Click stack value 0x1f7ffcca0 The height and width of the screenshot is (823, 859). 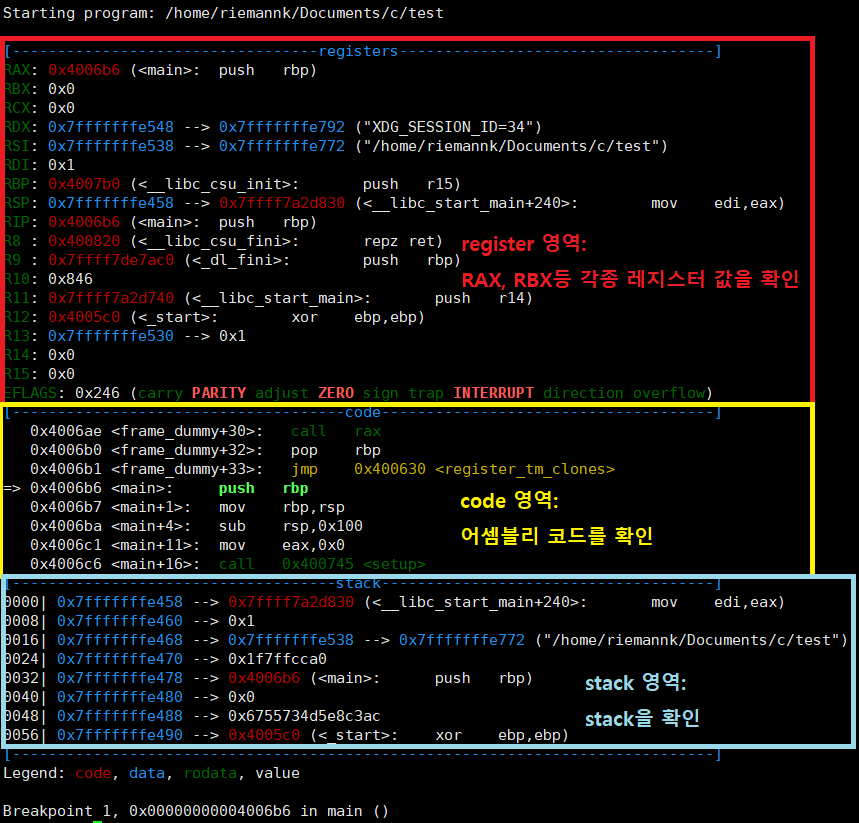coord(277,659)
